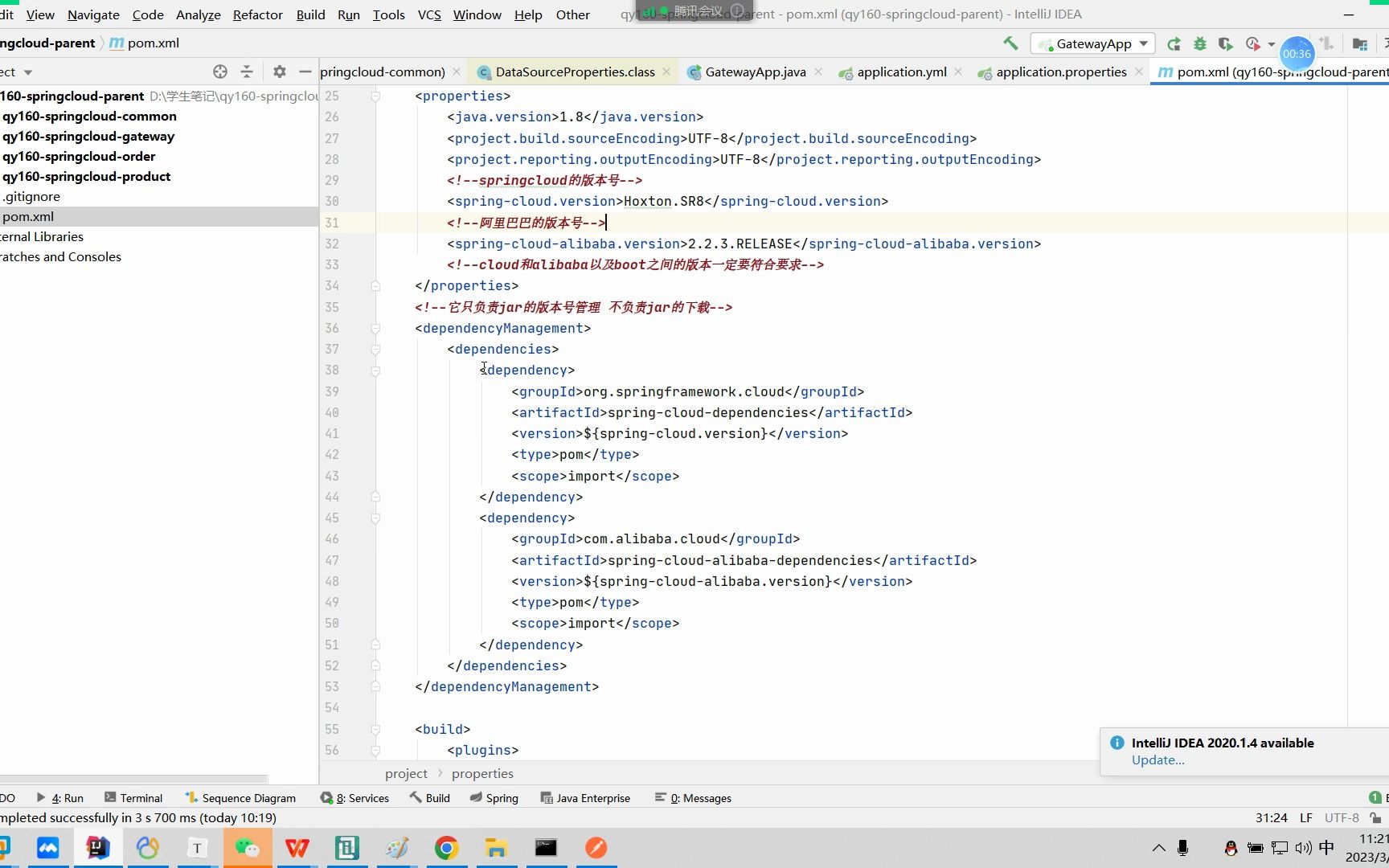Image resolution: width=1389 pixels, height=868 pixels.
Task: Collapse the dependencies fold marker at line 37
Action: click(375, 349)
